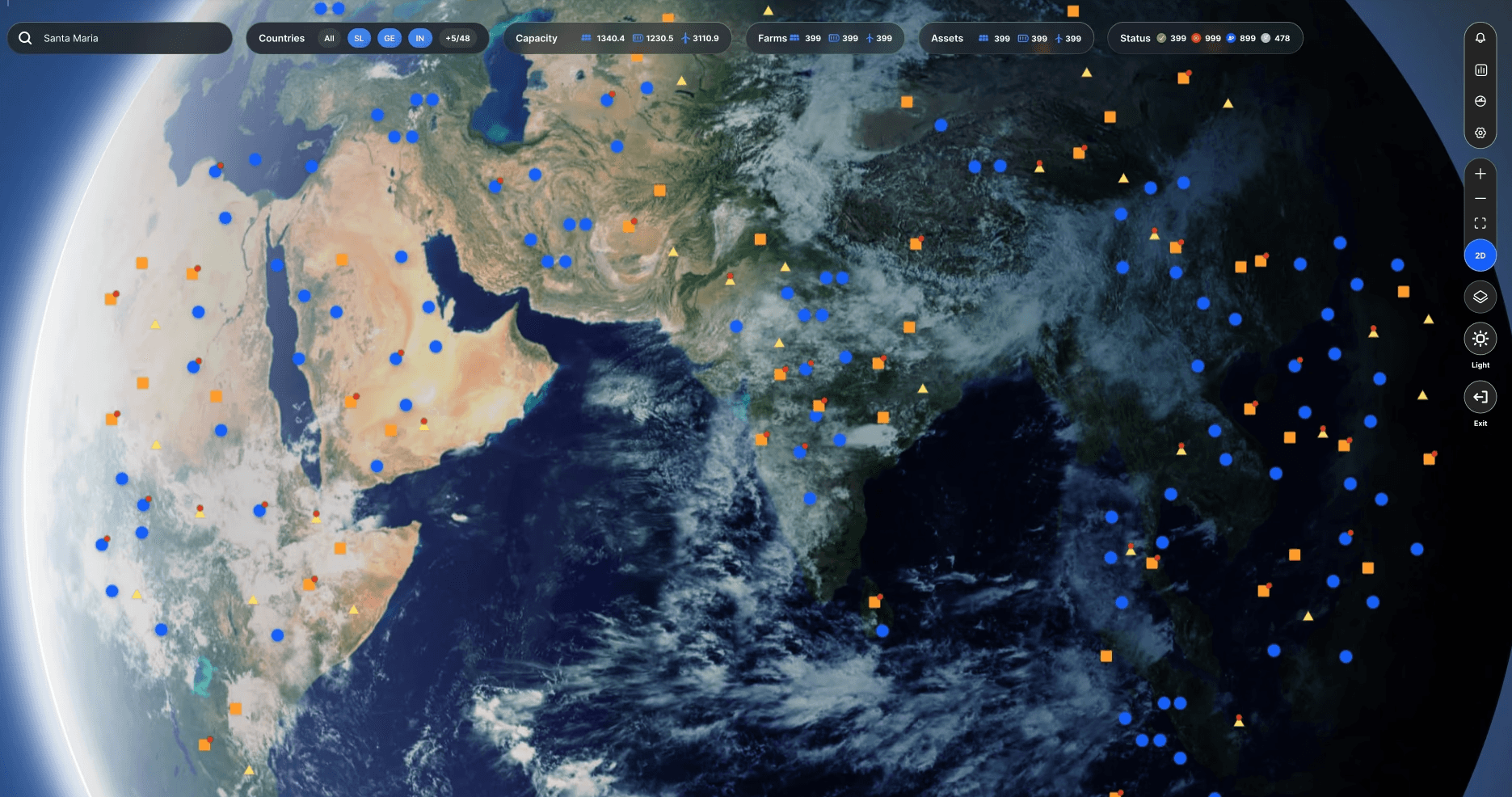Click the blue dot marker south of Sri Lanka
The width and height of the screenshot is (1512, 797).
click(x=882, y=630)
